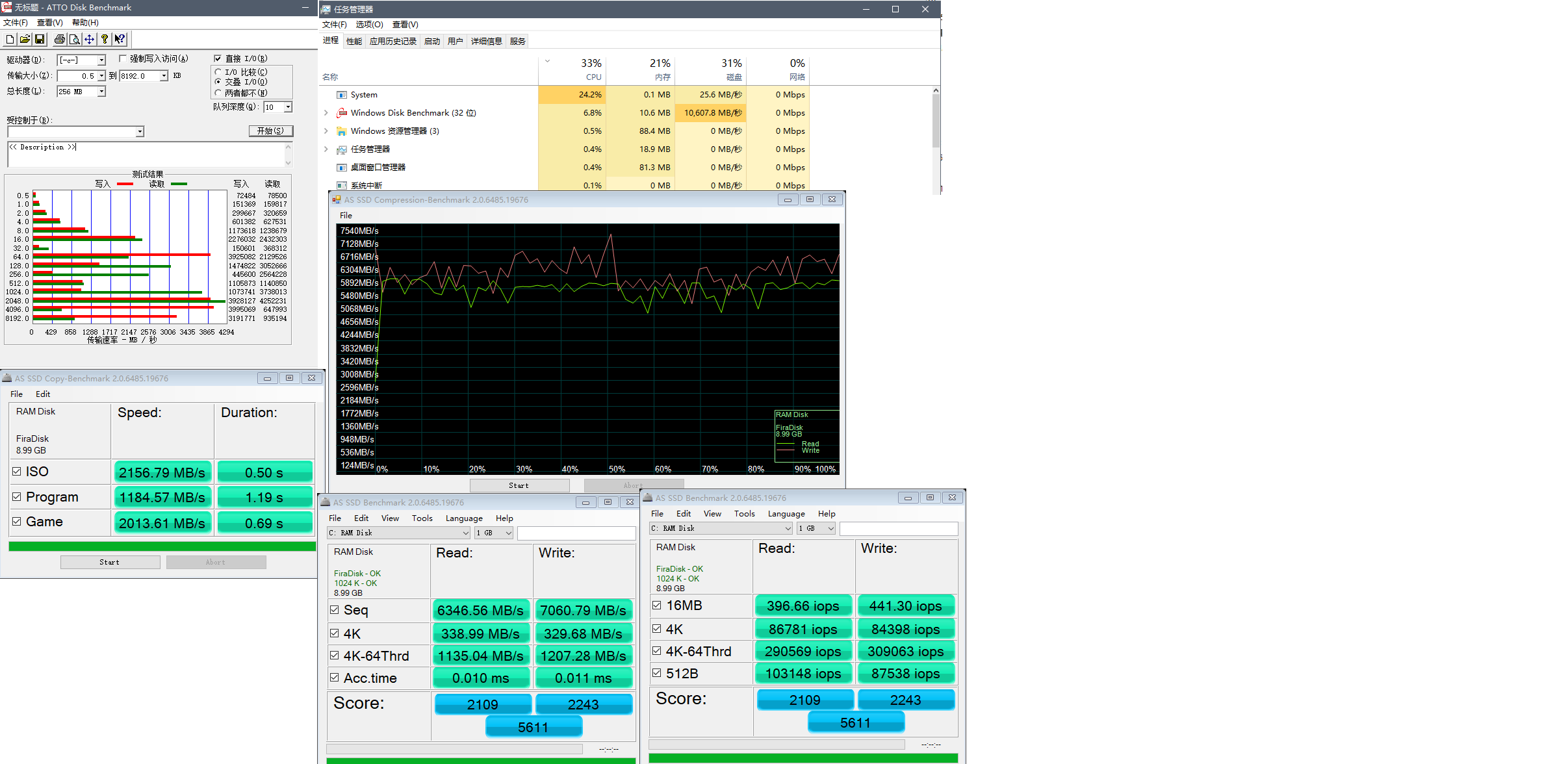Select the I/O 比较 radio button

coord(218,72)
